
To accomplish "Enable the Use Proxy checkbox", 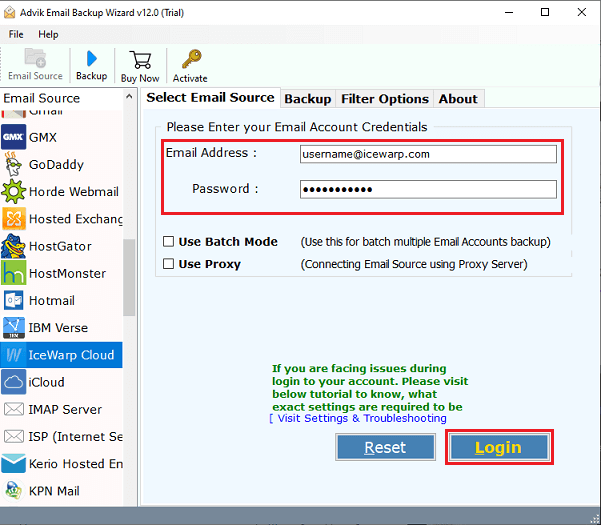I will [168, 264].
